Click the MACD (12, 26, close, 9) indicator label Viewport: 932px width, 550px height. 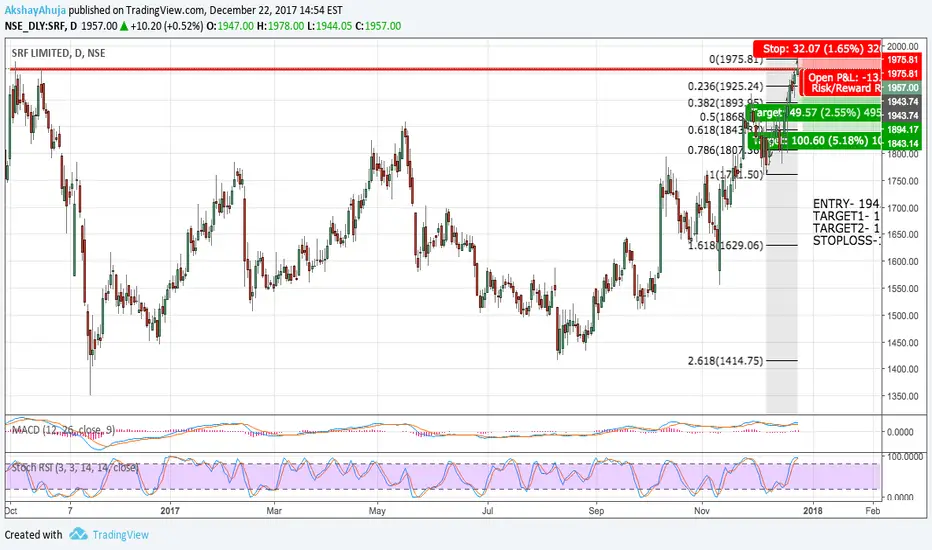click(63, 429)
